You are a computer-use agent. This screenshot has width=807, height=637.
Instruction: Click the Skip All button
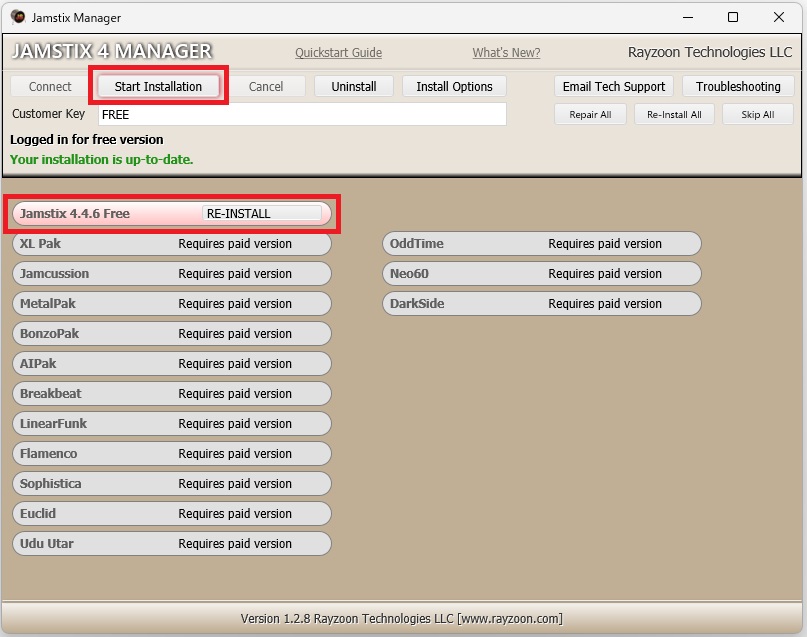point(757,115)
